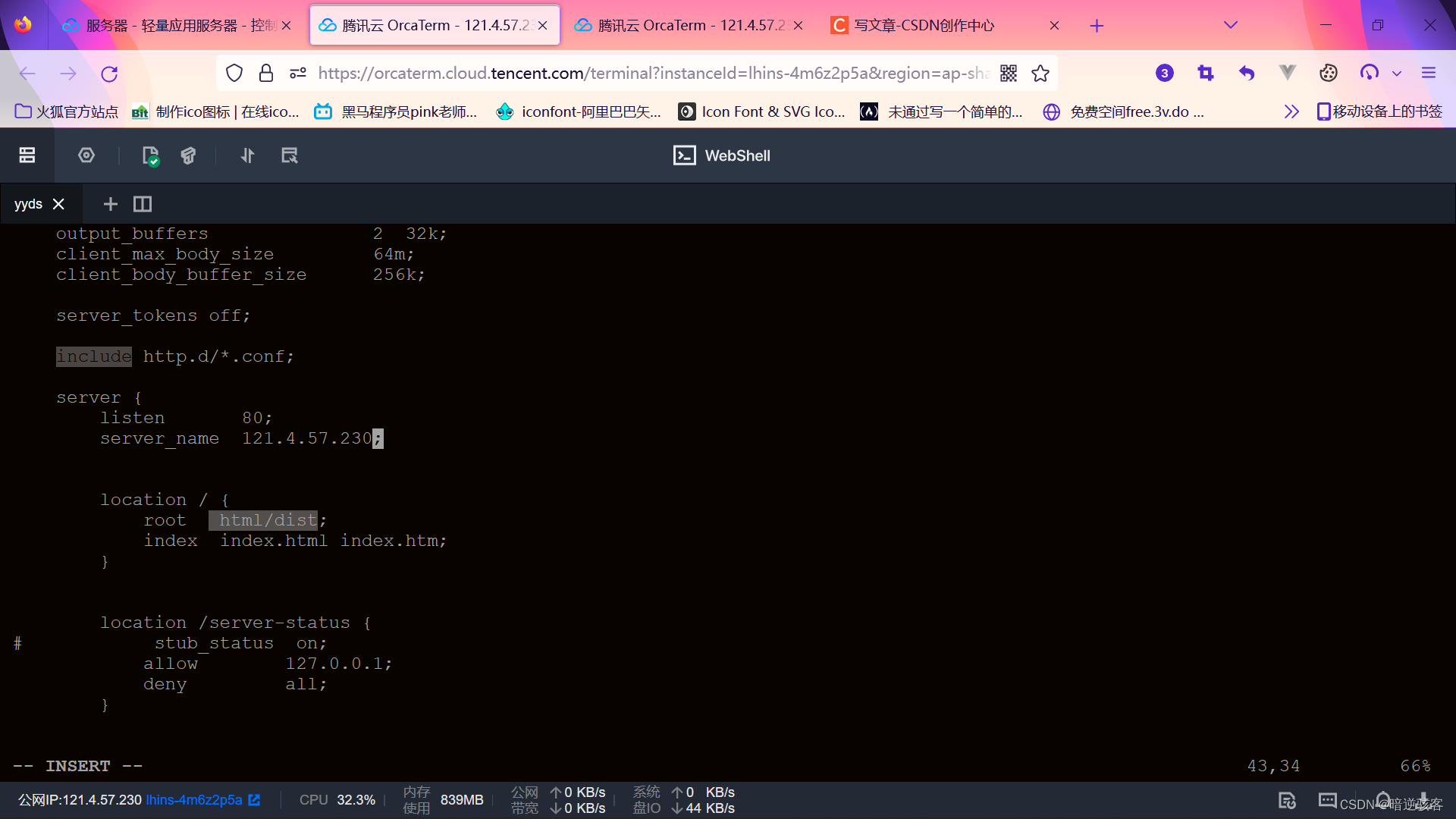Open the server list panel icon
The image size is (1456, 819).
pos(27,155)
